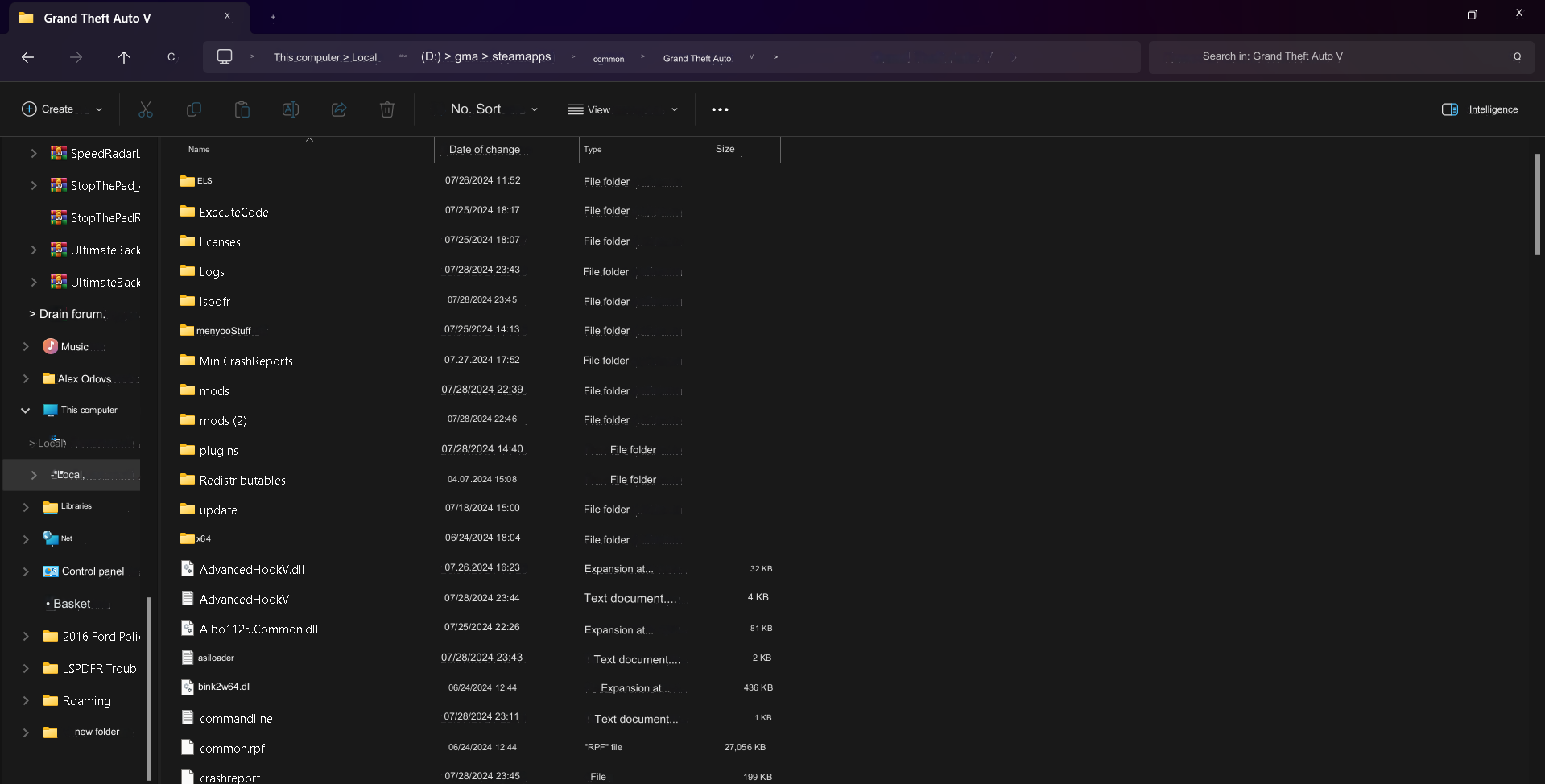The image size is (1545, 784).
Task: Click the Rename icon in toolbar
Action: coord(291,109)
